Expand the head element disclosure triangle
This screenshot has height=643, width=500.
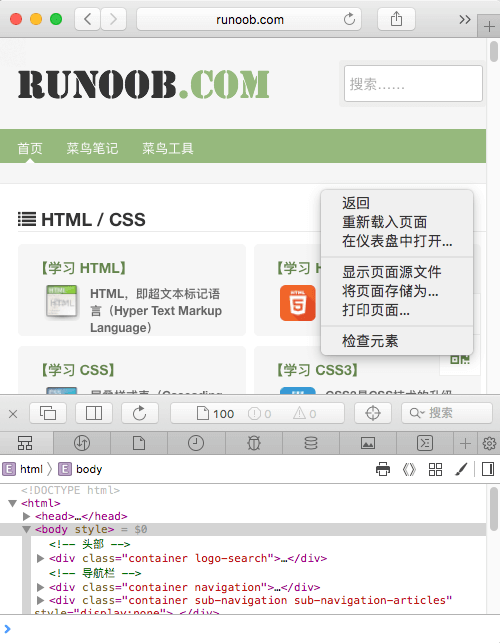click(27, 516)
